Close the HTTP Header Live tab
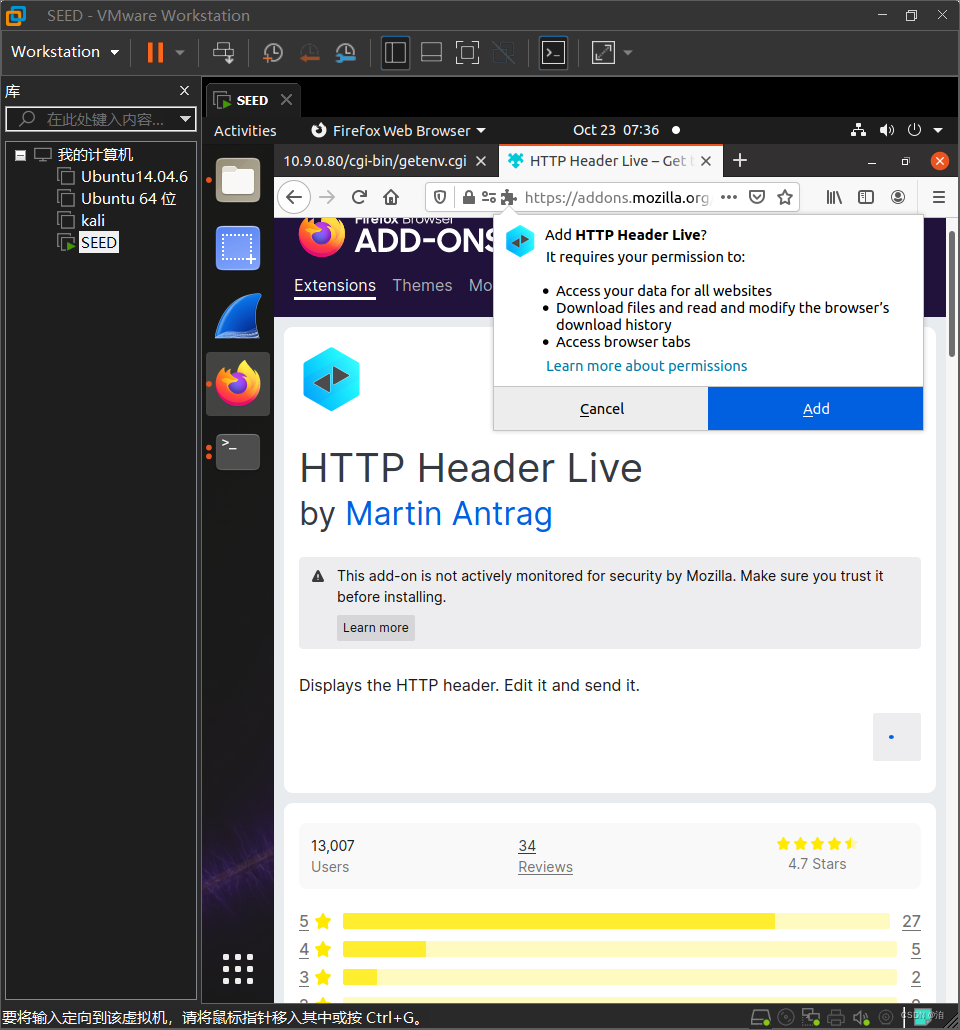Screen dimensions: 960x1030 pyautogui.click(x=706, y=161)
